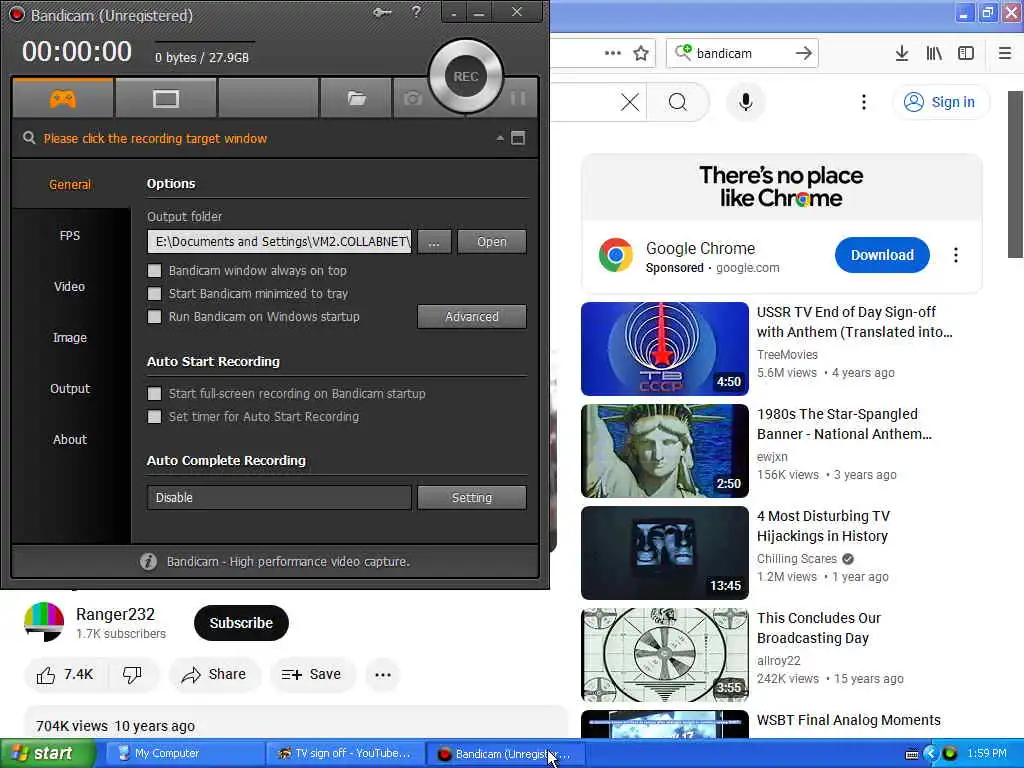
Task: Click the YouTube search magnifier button
Action: pos(678,102)
